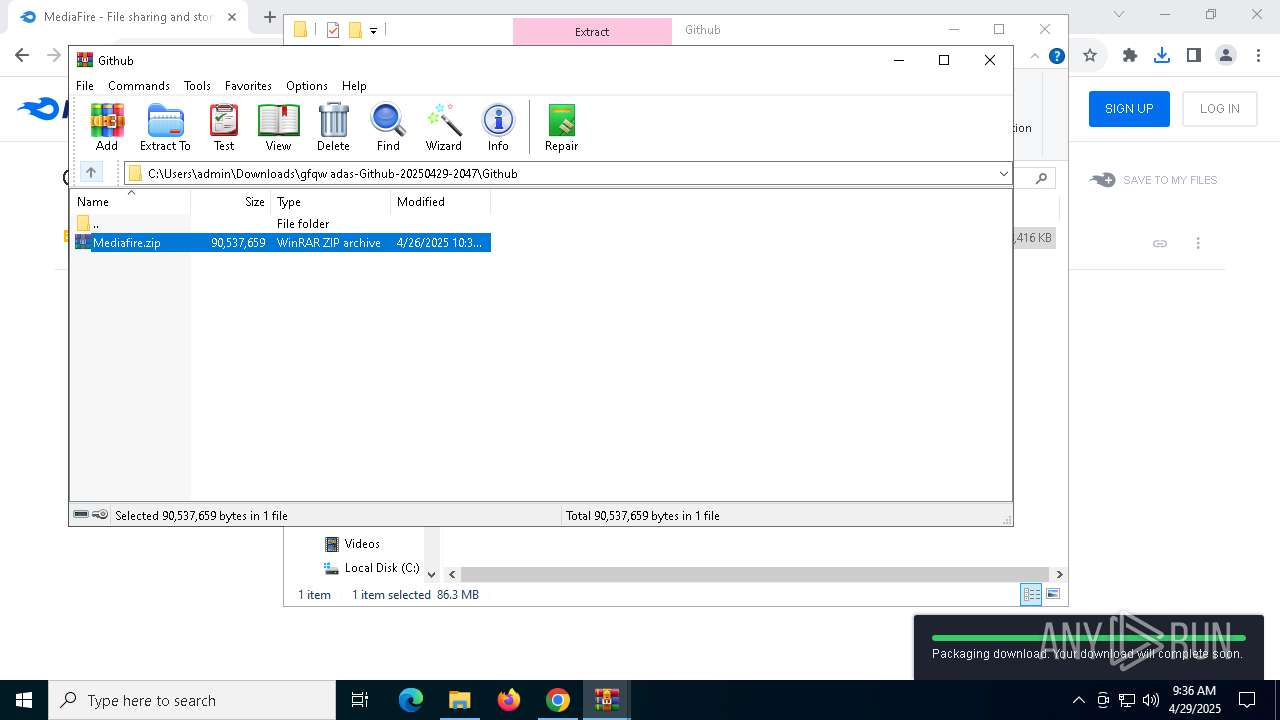Open the Favorites menu
Screen dimensions: 1280x720
point(248,86)
